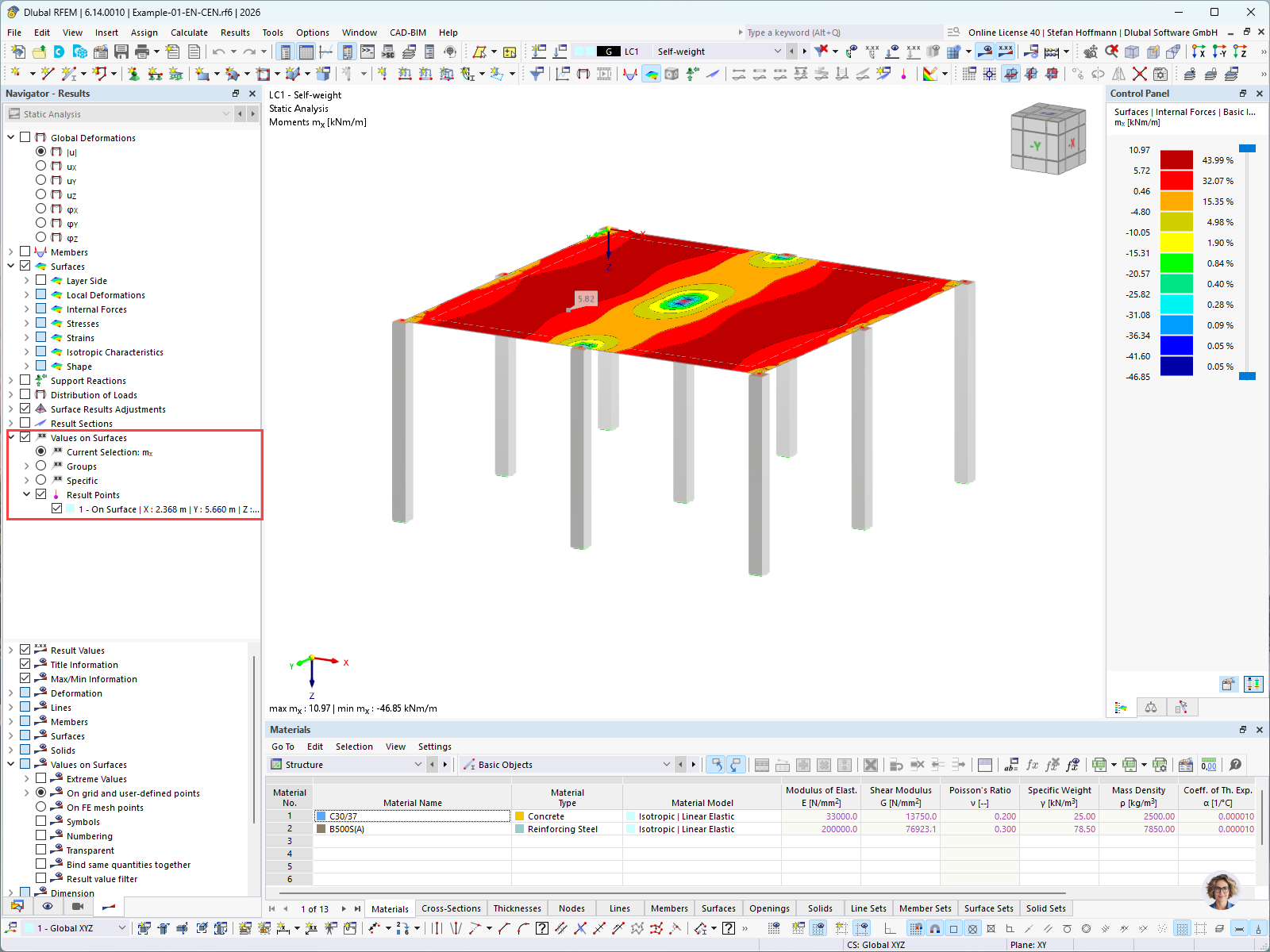Switch to the Thicknesses tab
1270x952 pixels.
click(x=517, y=908)
